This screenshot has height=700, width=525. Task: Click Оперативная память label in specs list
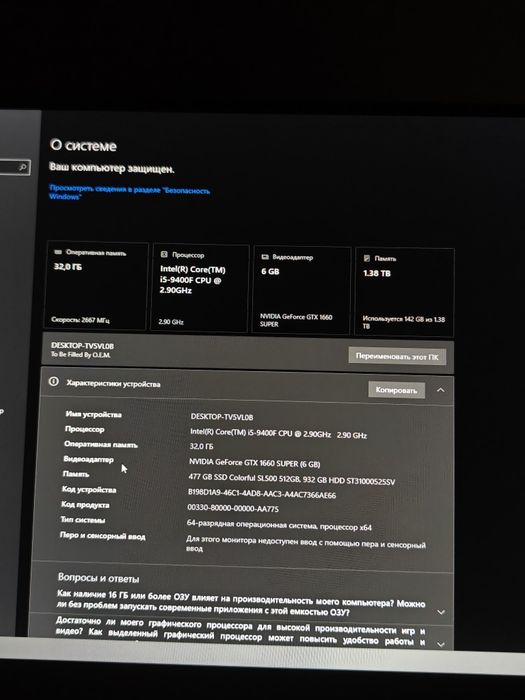[x=101, y=444]
